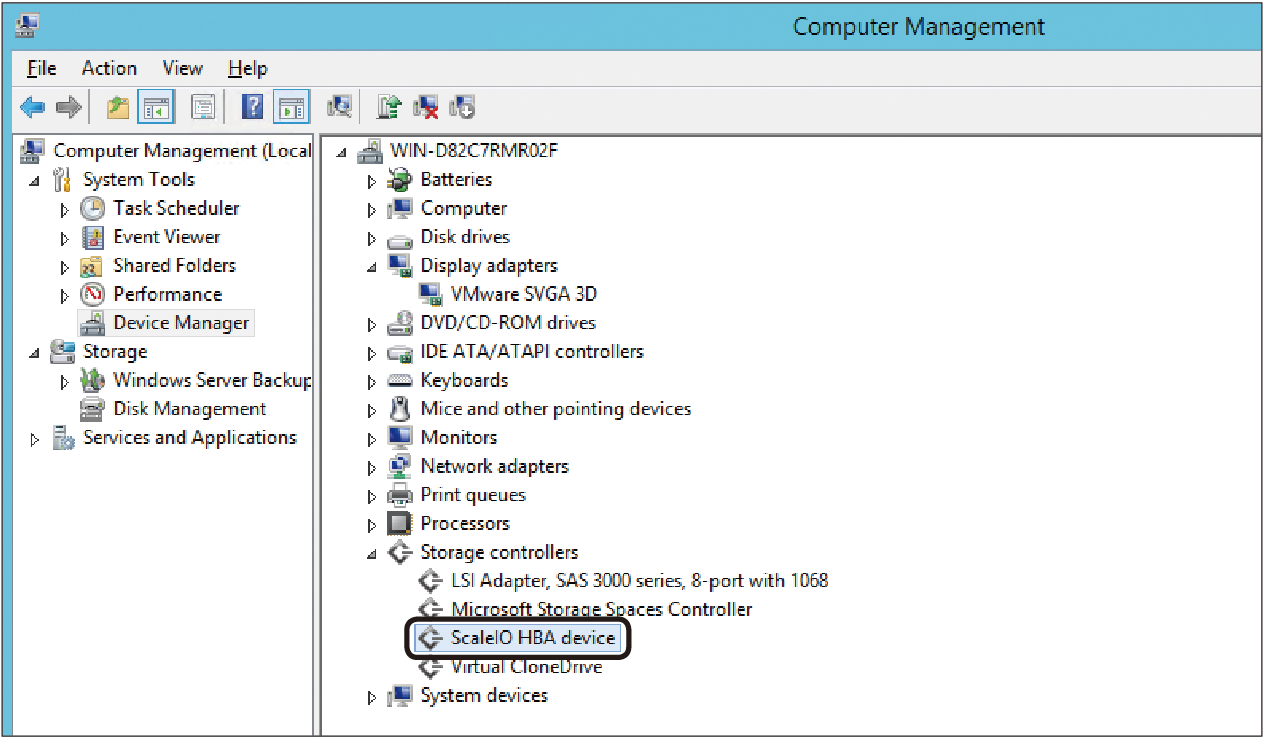This screenshot has height=740, width=1266.
Task: Open the Help menu
Action: coord(247,68)
